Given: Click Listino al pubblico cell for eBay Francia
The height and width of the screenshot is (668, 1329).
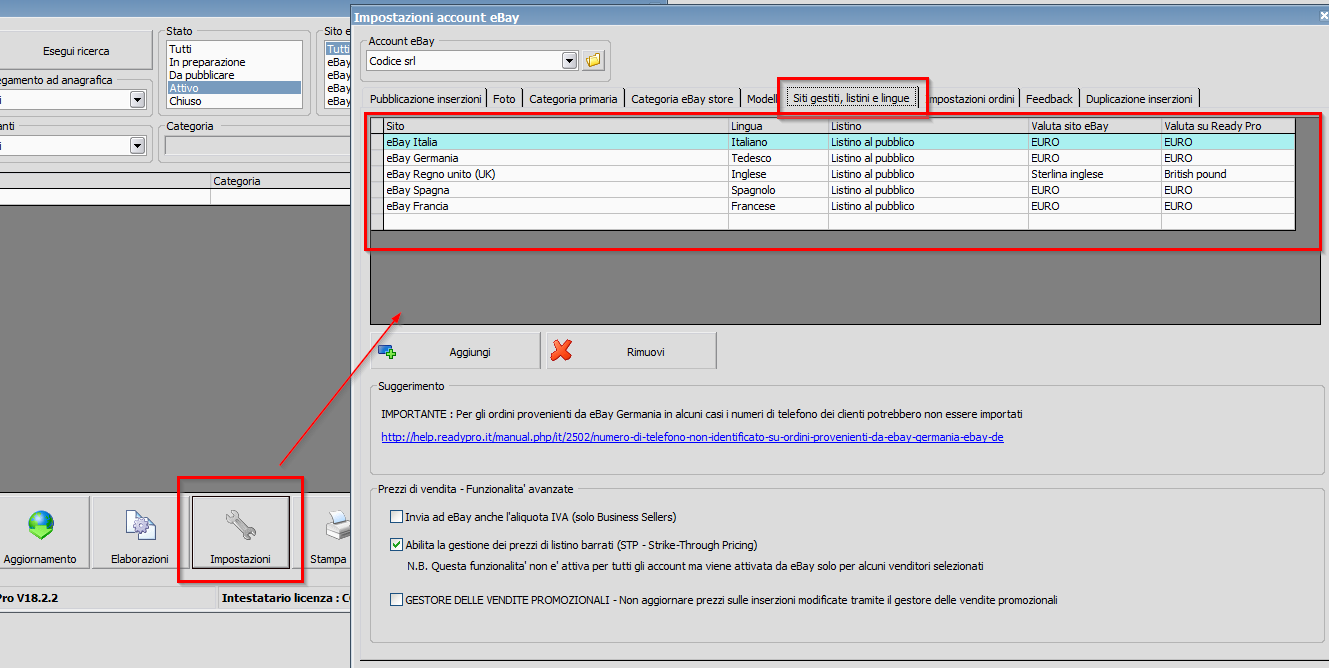Looking at the screenshot, I should (x=928, y=206).
